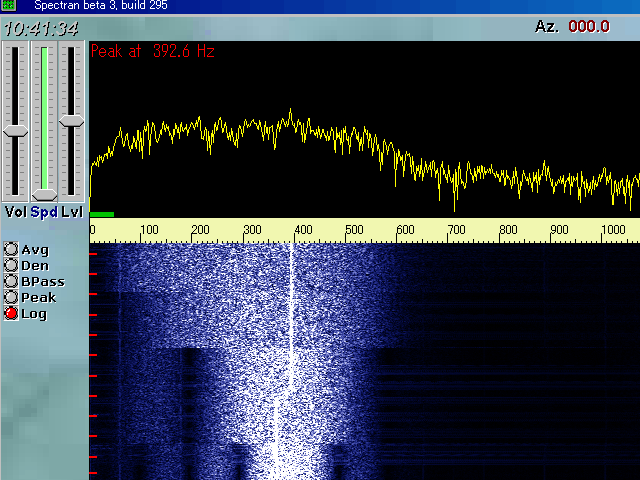Screen dimensions: 640x480
Task: Click the Spectran app icon in title bar
Action: 9,5
